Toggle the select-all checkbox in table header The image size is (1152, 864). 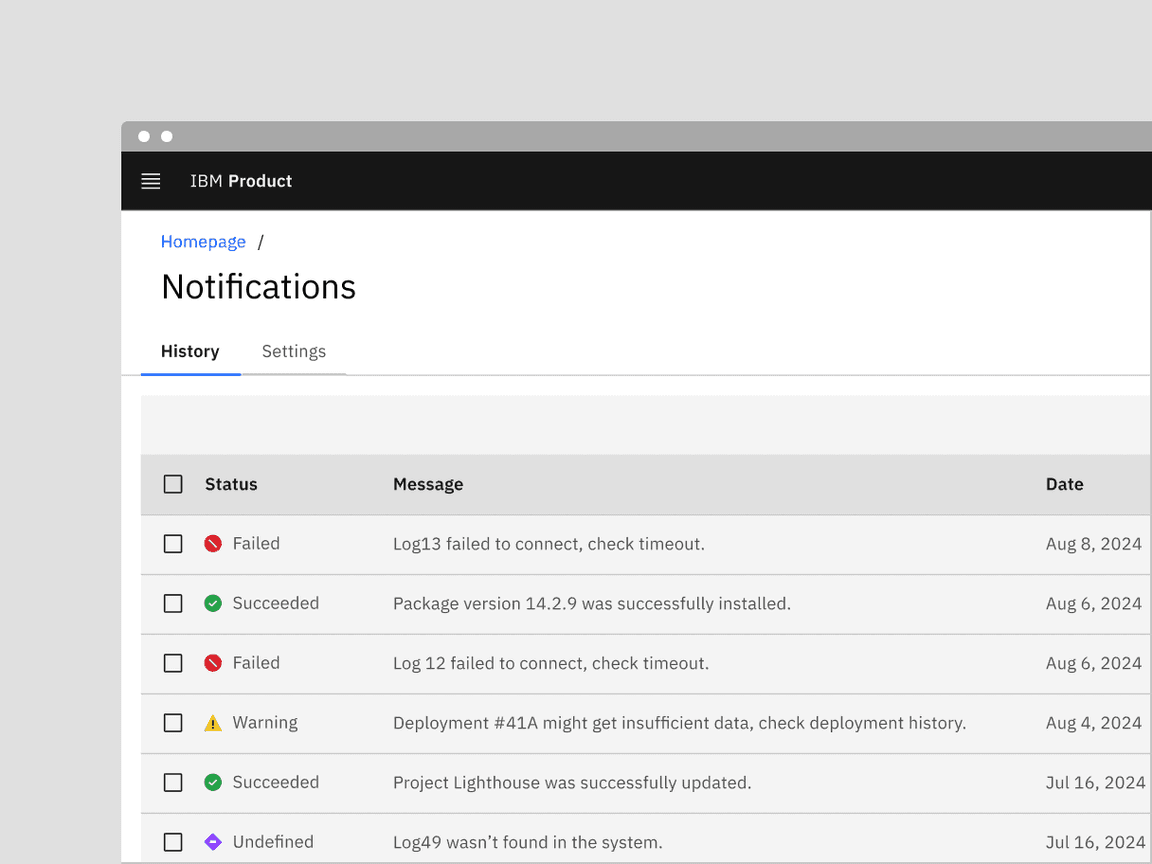pos(172,483)
